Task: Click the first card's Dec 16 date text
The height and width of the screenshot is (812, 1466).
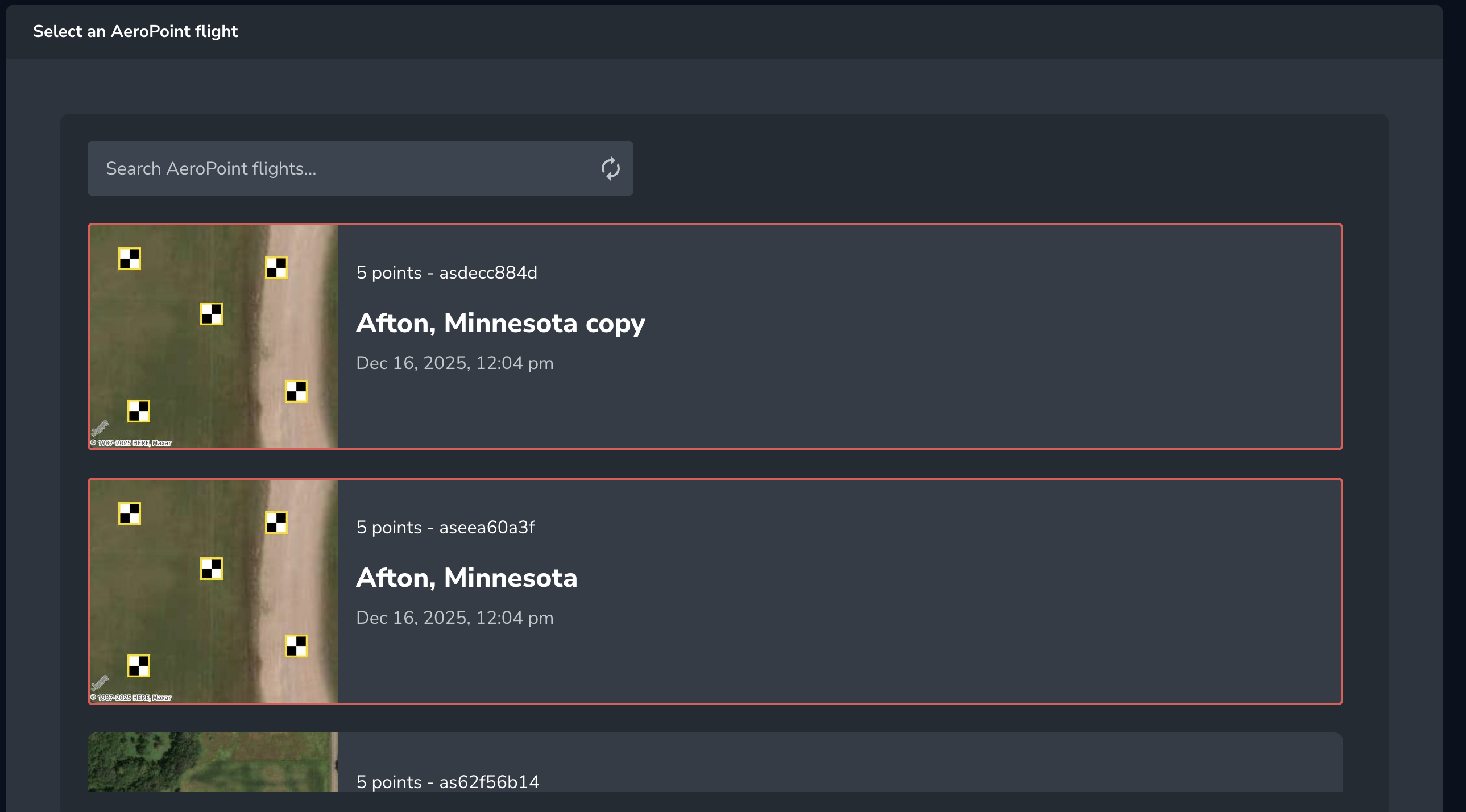Action: tap(454, 363)
